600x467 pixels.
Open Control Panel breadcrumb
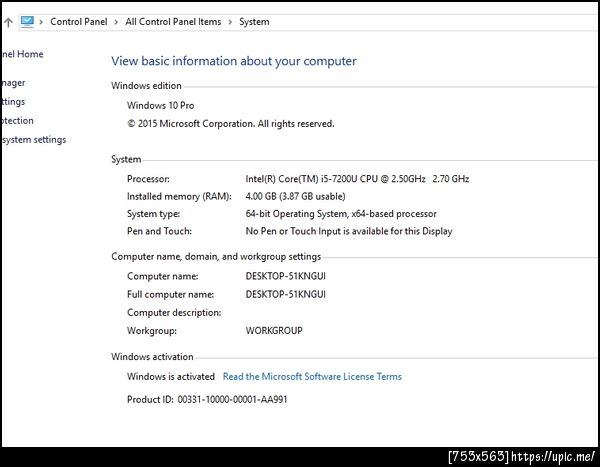pyautogui.click(x=78, y=22)
